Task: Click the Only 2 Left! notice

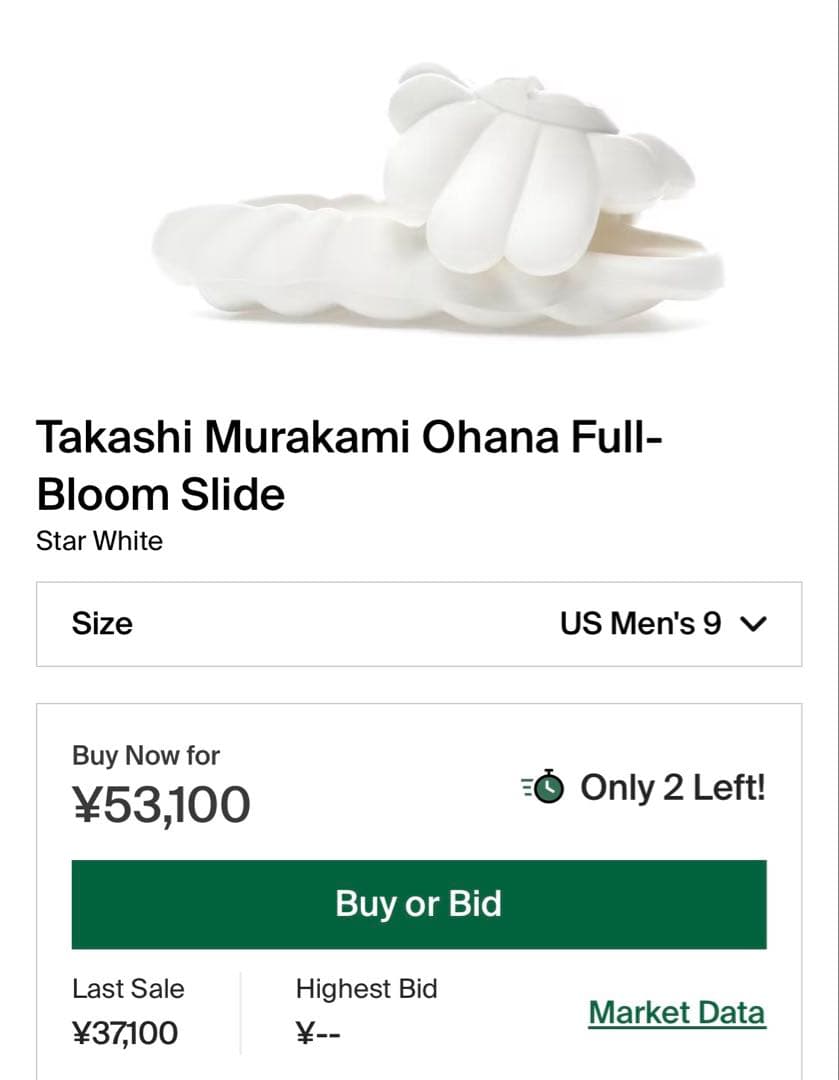Action: pyautogui.click(x=672, y=788)
